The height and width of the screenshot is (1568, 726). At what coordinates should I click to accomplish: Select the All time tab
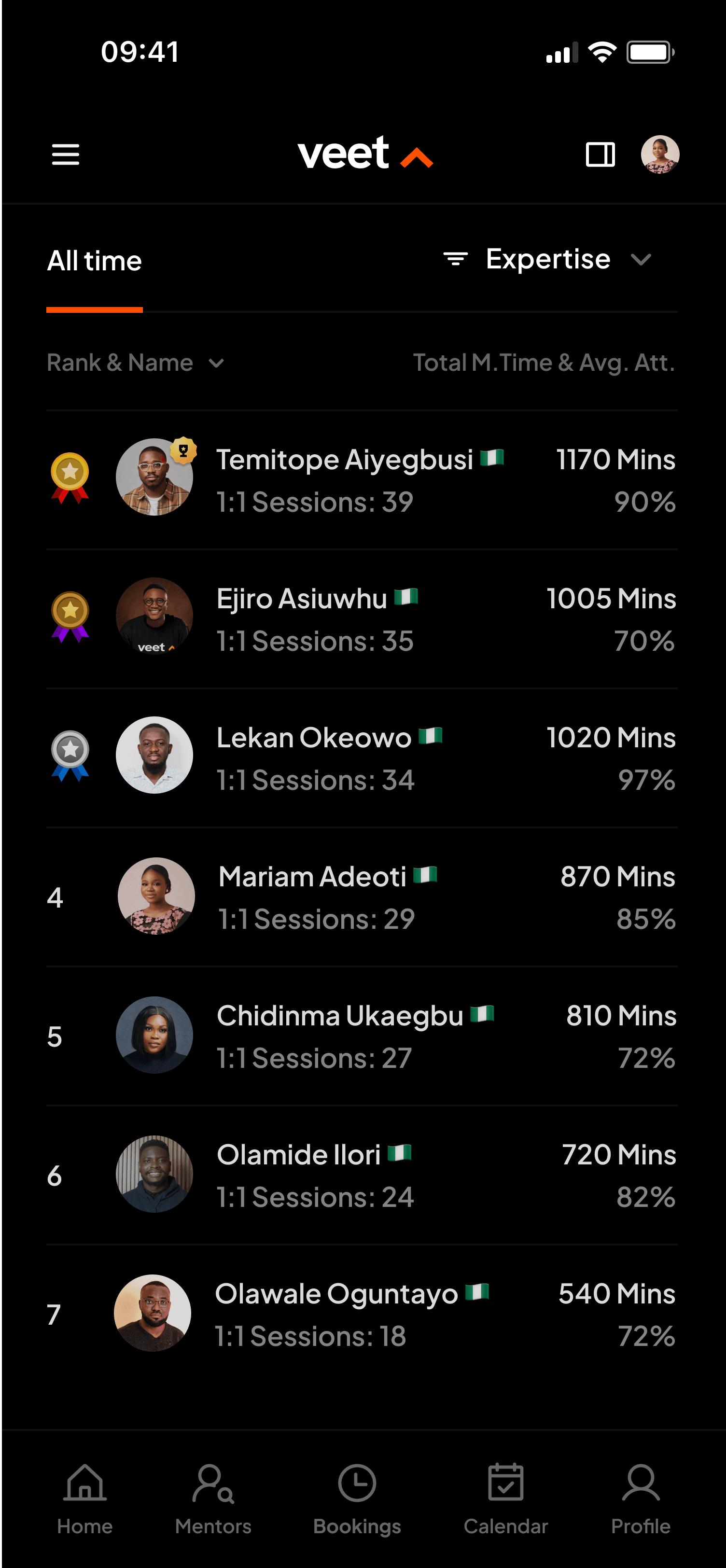tap(94, 261)
